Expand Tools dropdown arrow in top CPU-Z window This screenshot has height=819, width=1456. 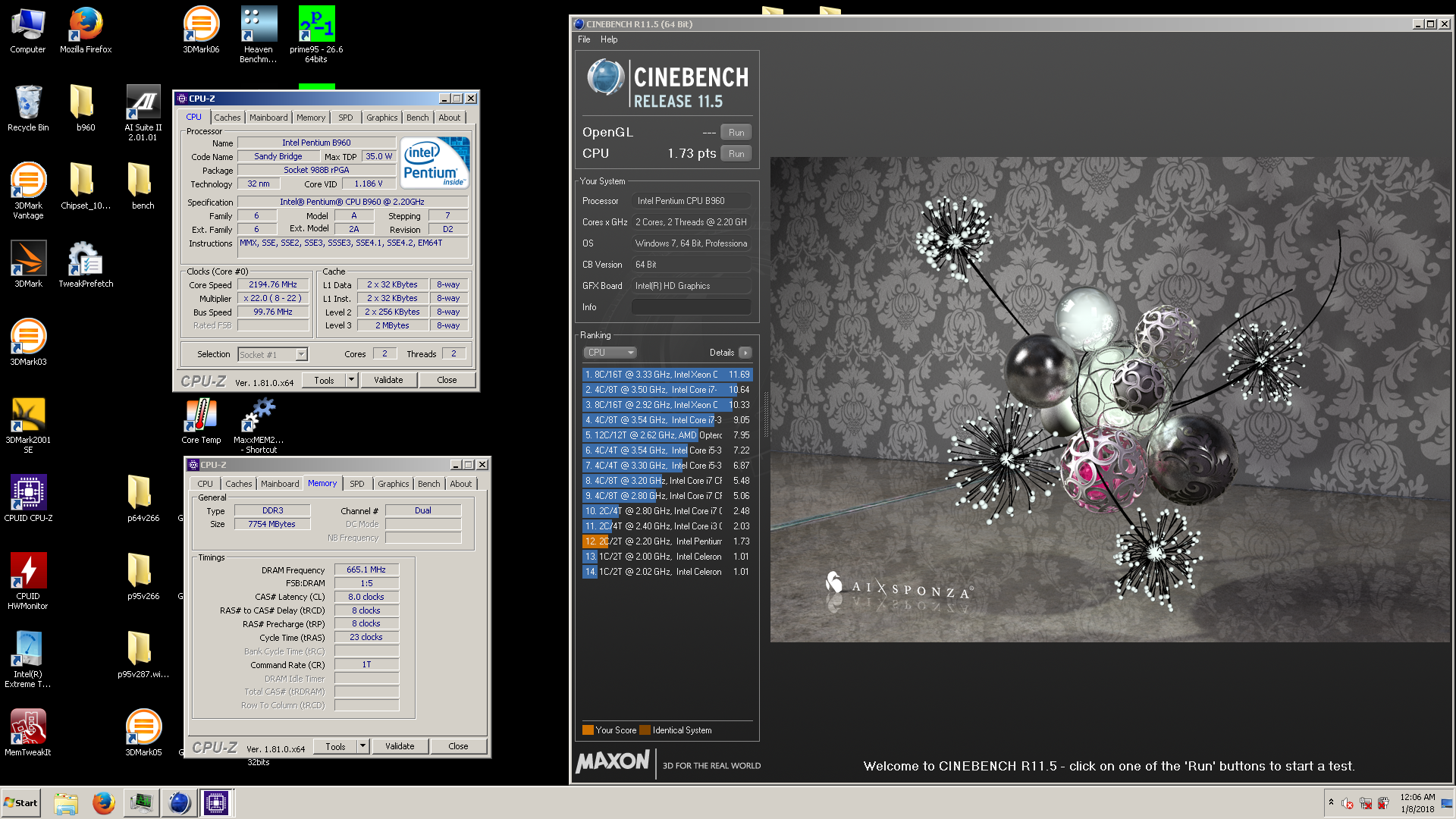tap(351, 381)
